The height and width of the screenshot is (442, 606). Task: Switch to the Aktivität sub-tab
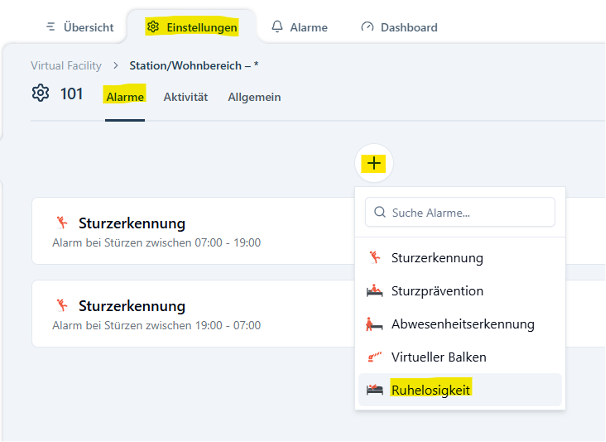(x=185, y=97)
